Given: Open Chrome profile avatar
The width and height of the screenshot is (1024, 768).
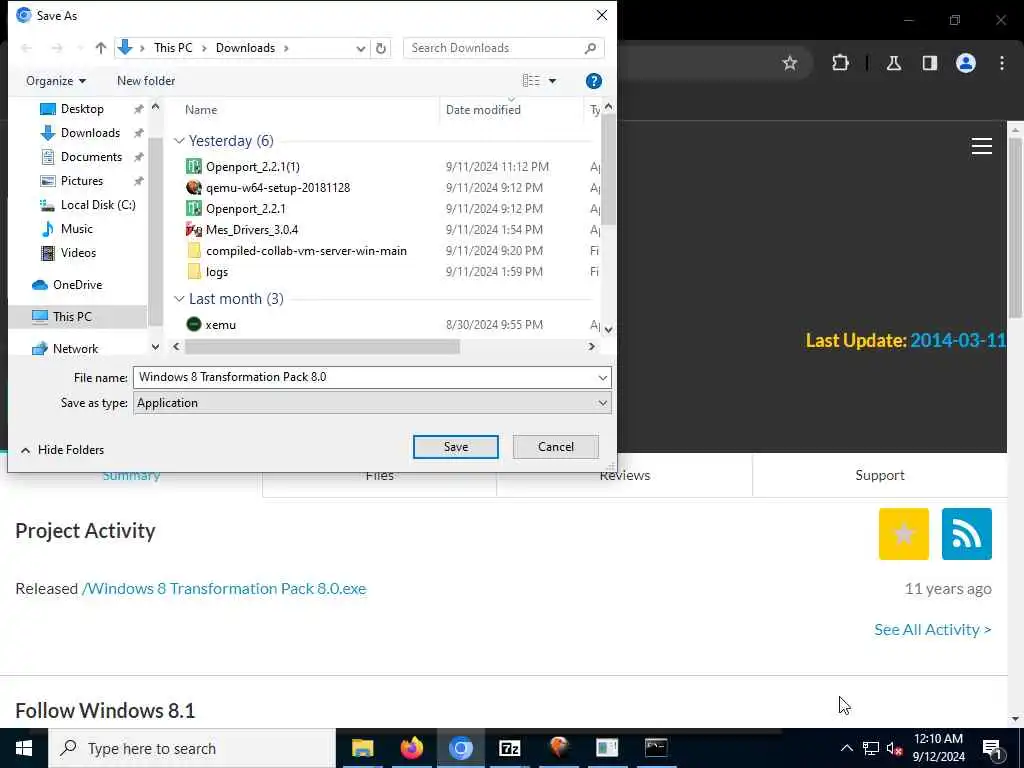Looking at the screenshot, I should (966, 63).
